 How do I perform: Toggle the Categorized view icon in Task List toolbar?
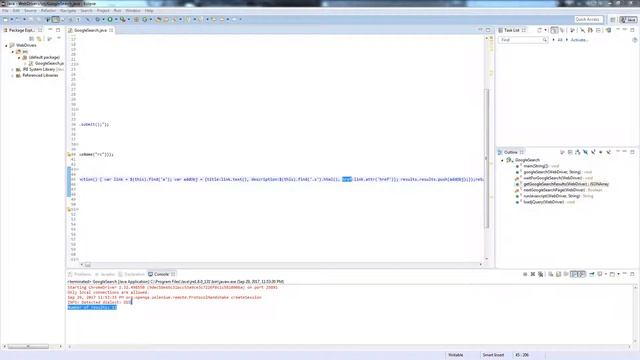(x=554, y=30)
